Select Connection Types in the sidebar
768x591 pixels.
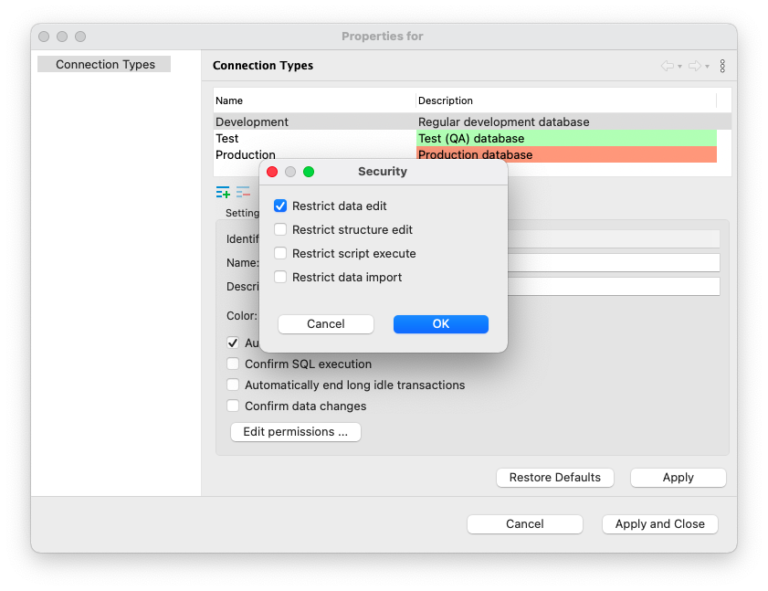pos(105,64)
